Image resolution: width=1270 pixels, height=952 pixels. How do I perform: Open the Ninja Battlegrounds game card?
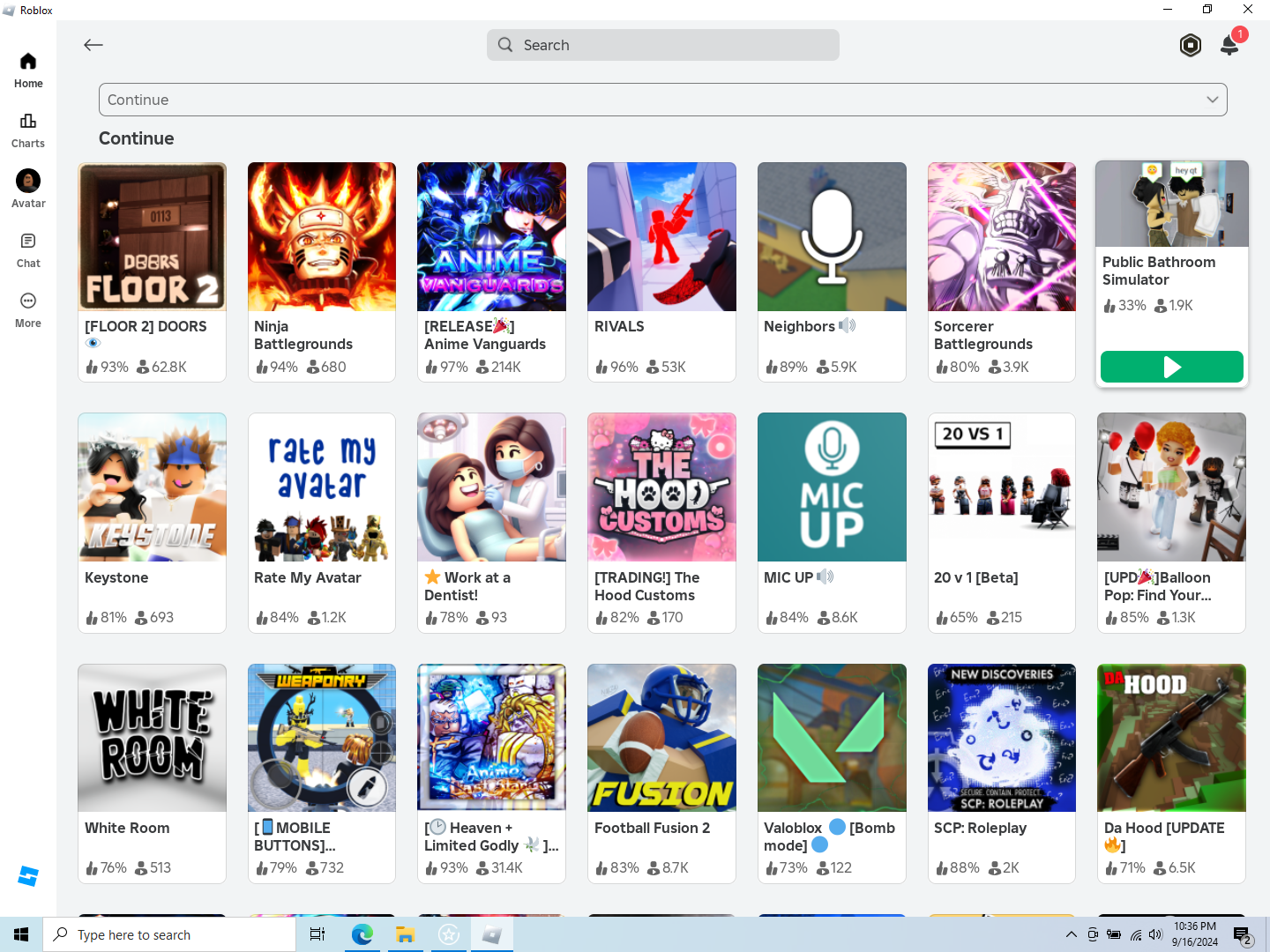322,271
